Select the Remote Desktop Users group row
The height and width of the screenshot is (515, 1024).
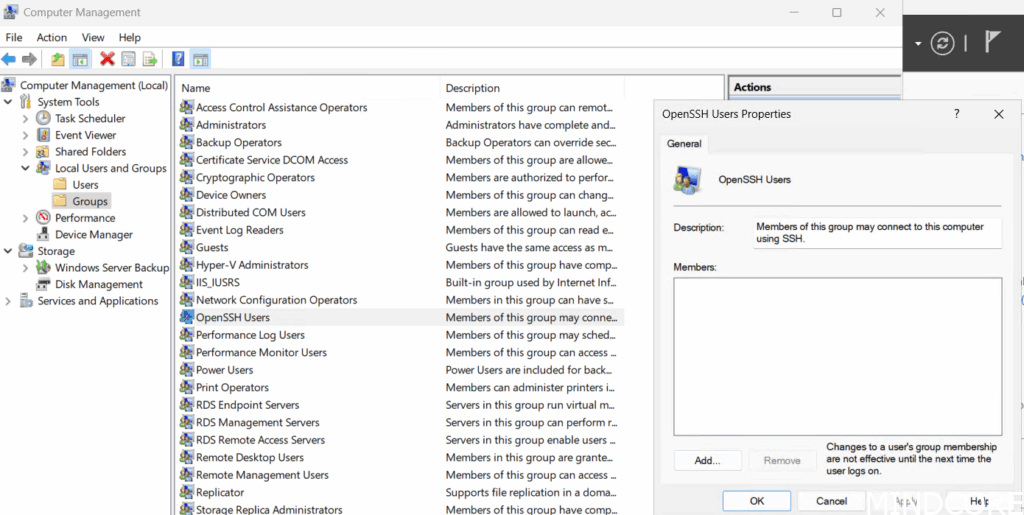(x=400, y=458)
